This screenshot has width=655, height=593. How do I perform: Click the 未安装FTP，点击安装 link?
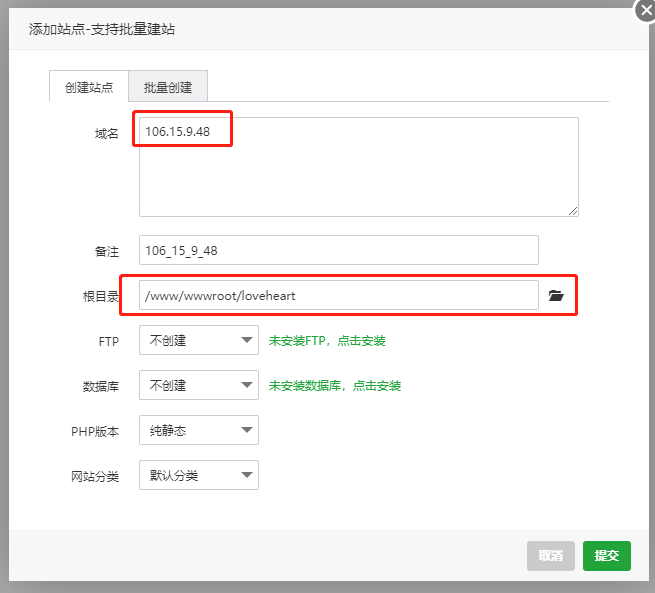[327, 341]
